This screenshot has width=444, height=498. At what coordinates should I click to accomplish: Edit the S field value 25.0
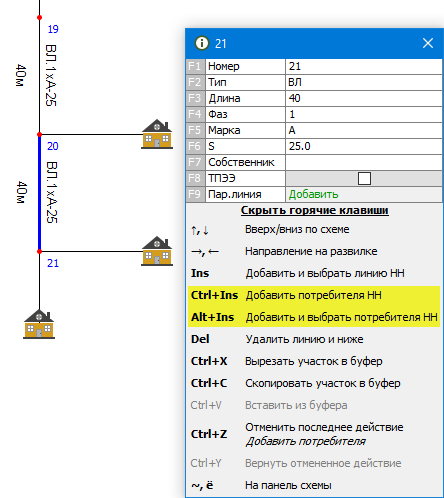pyautogui.click(x=364, y=146)
